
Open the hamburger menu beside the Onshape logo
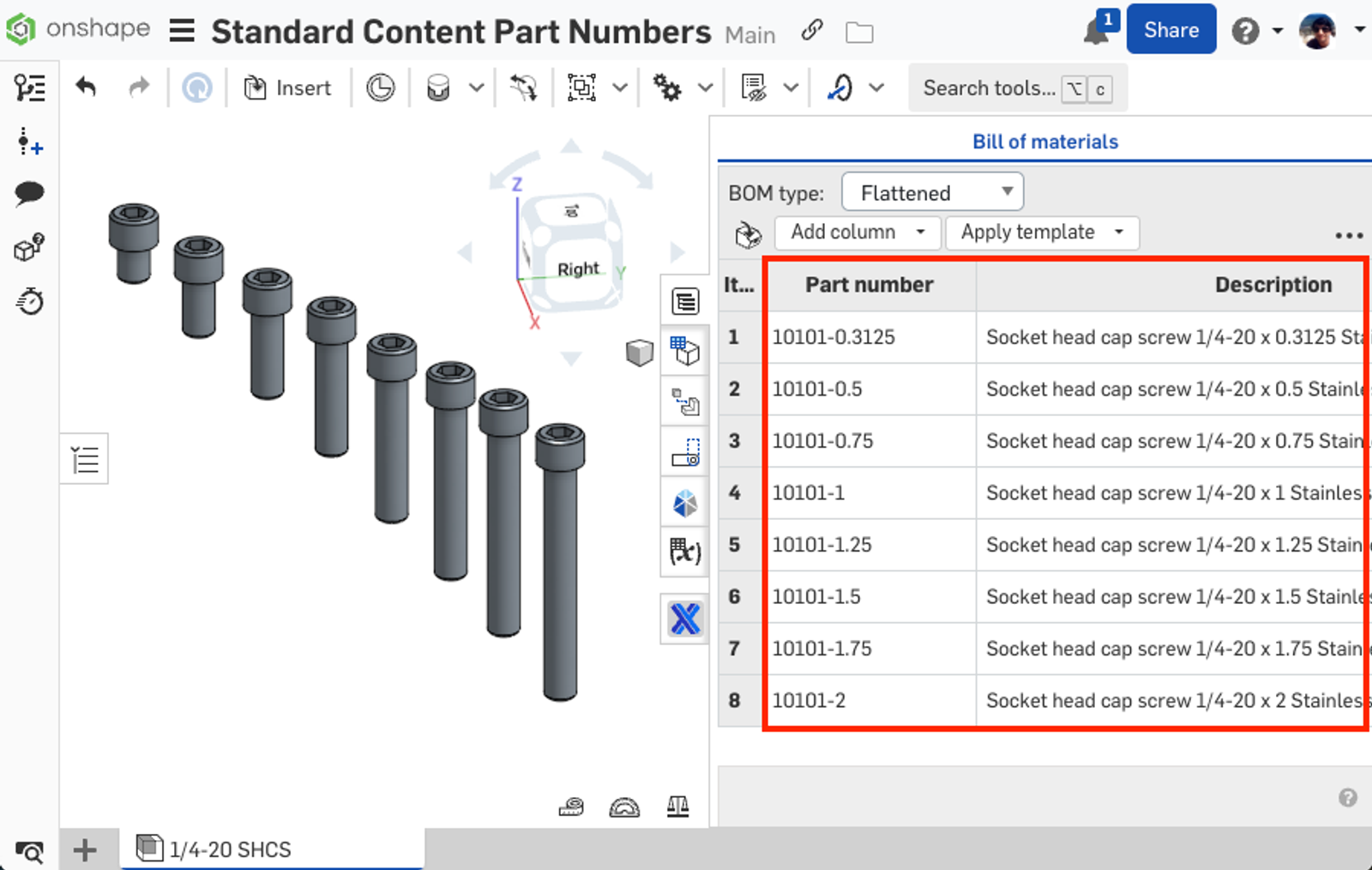coord(181,29)
